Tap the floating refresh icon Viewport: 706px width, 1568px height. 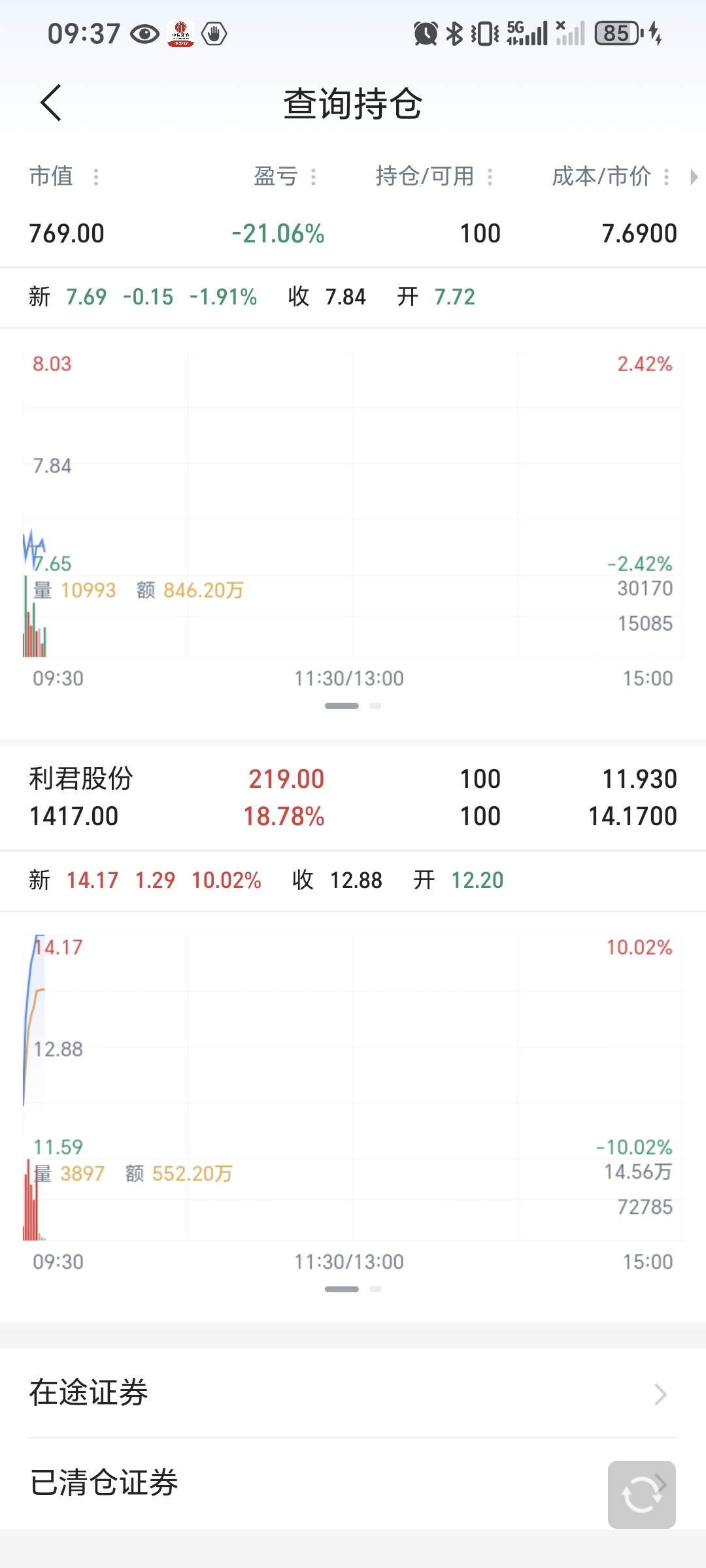(x=641, y=1494)
